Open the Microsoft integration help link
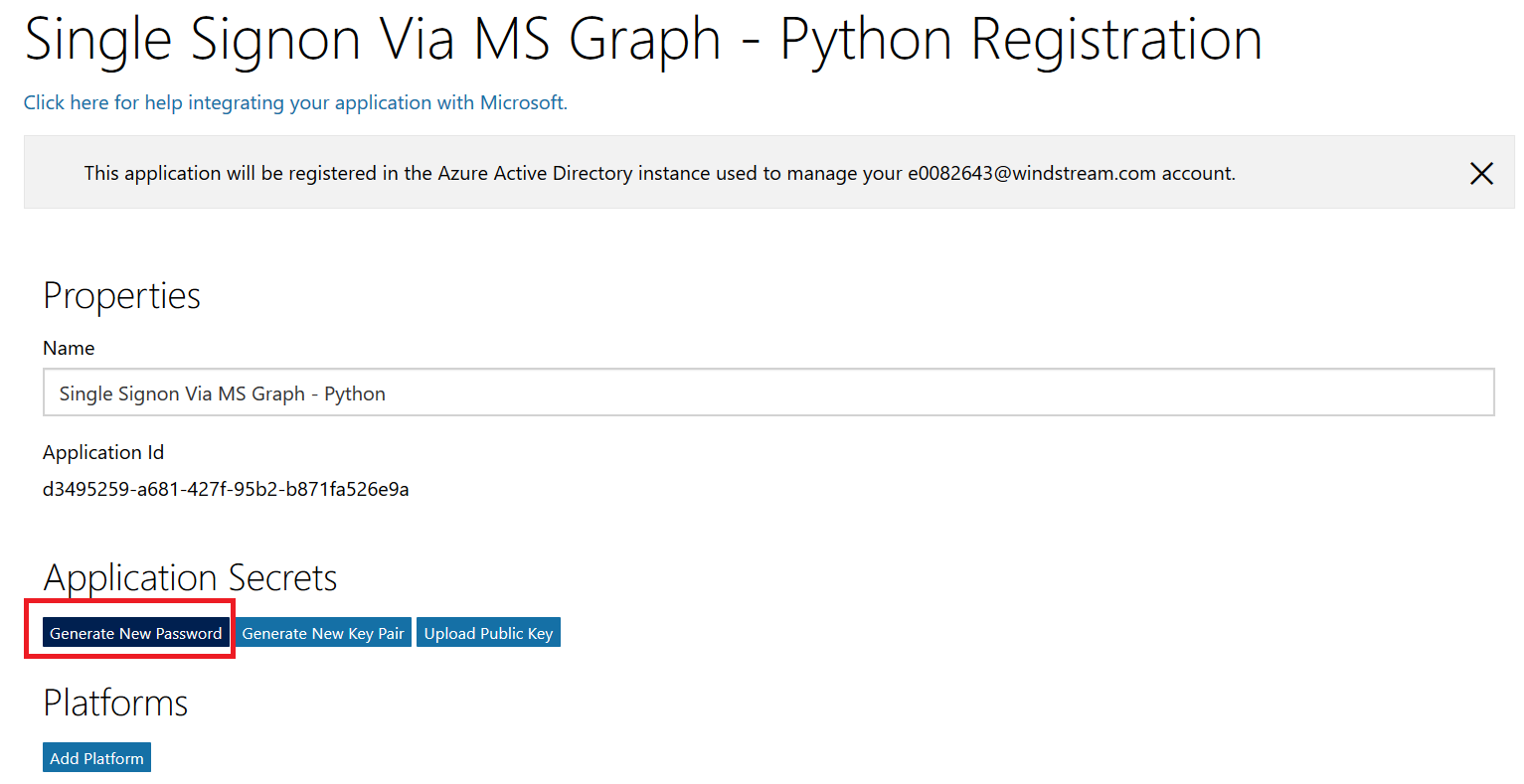 click(295, 102)
